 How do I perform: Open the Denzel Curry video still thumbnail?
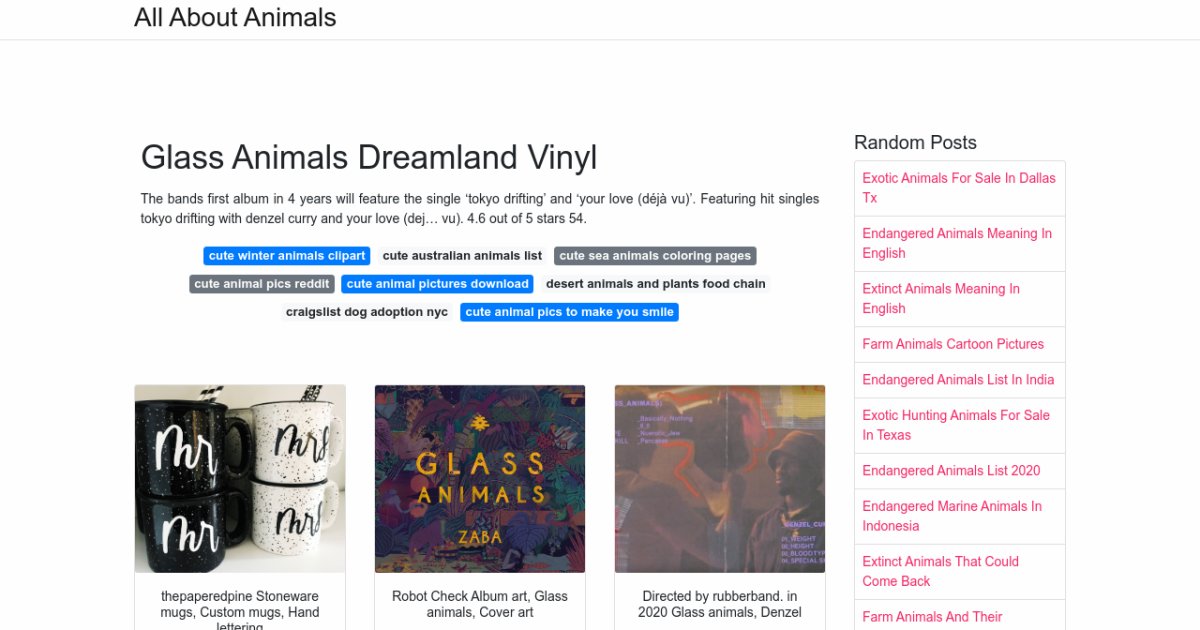720,478
